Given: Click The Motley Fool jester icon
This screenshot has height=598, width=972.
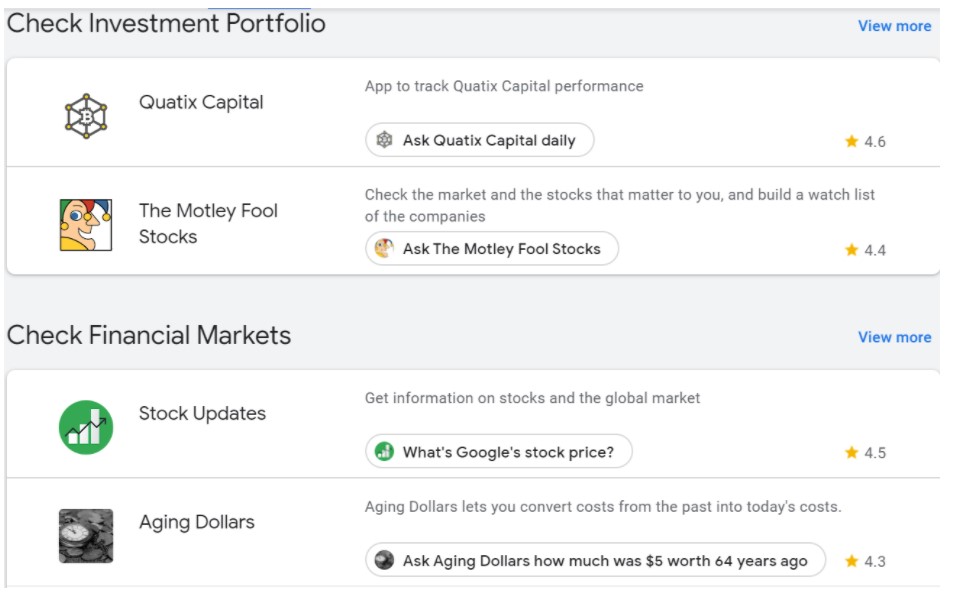Looking at the screenshot, I should [85, 224].
